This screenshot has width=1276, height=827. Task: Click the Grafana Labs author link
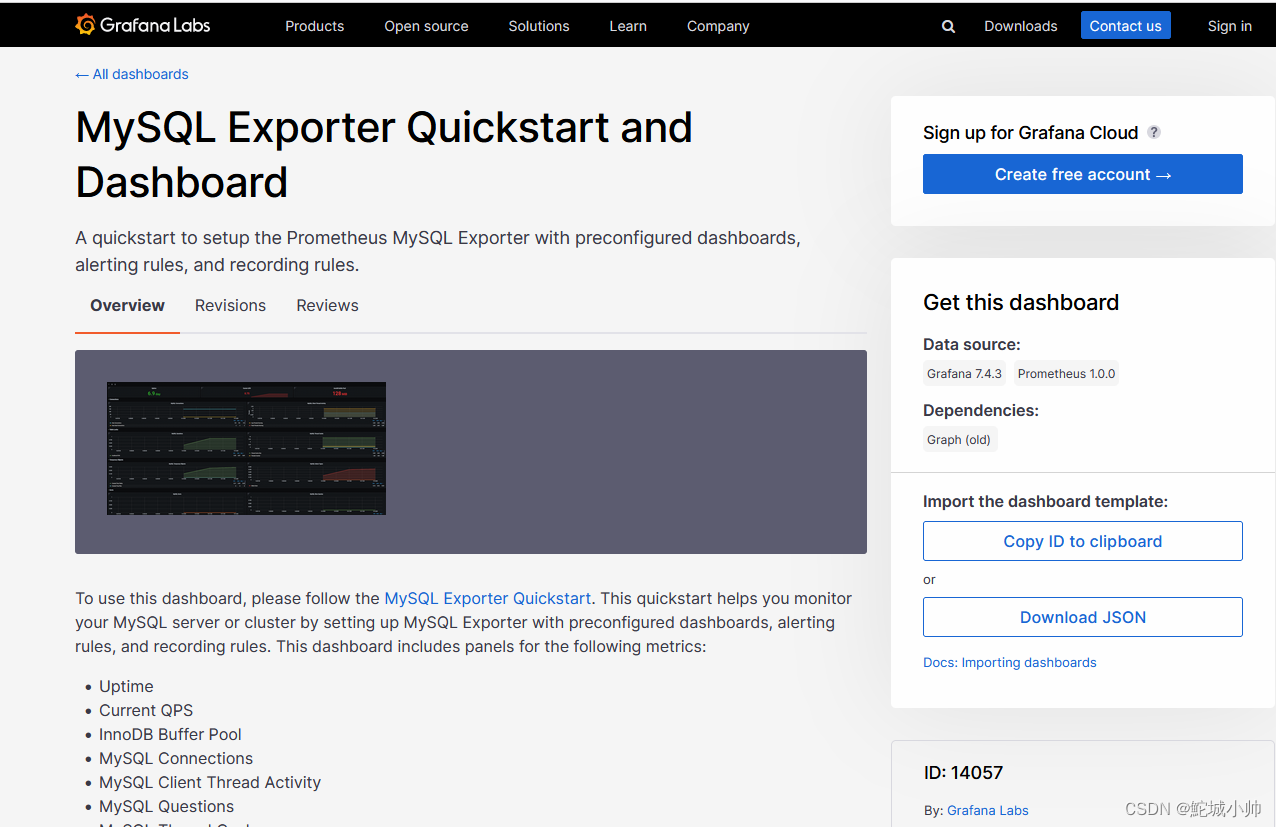(x=987, y=810)
